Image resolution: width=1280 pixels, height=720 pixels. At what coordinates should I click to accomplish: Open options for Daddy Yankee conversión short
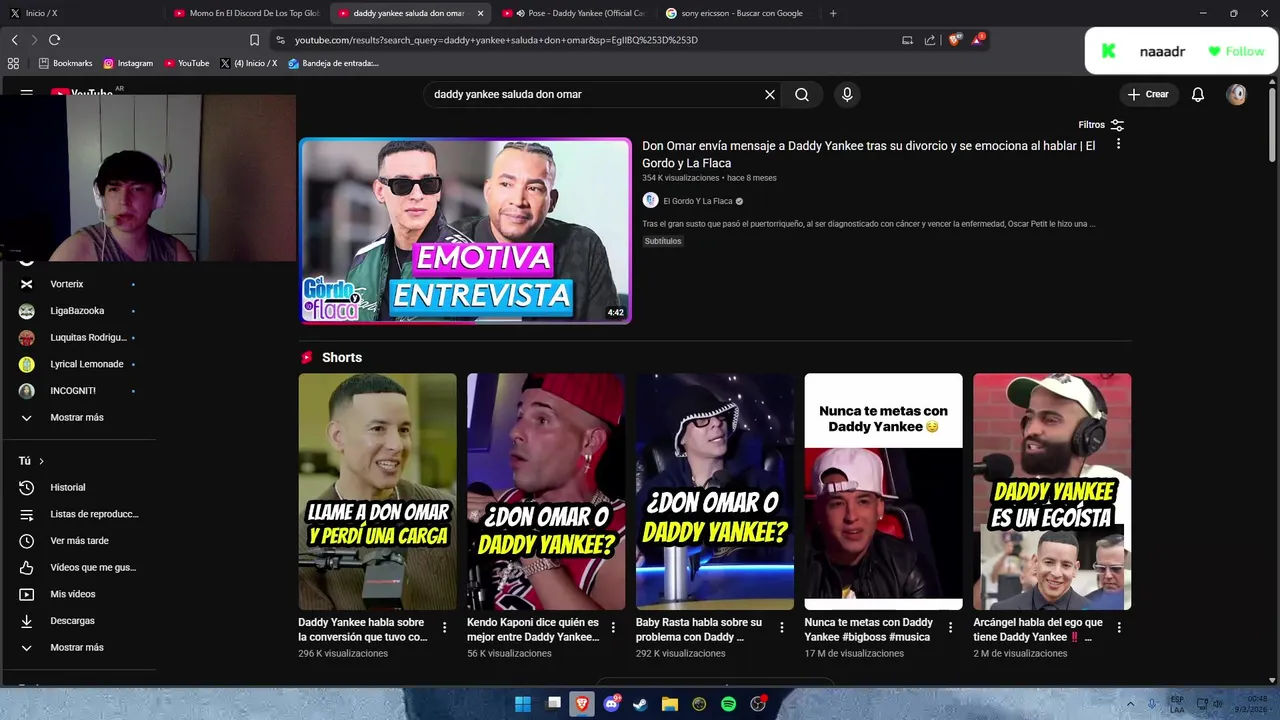(445, 628)
